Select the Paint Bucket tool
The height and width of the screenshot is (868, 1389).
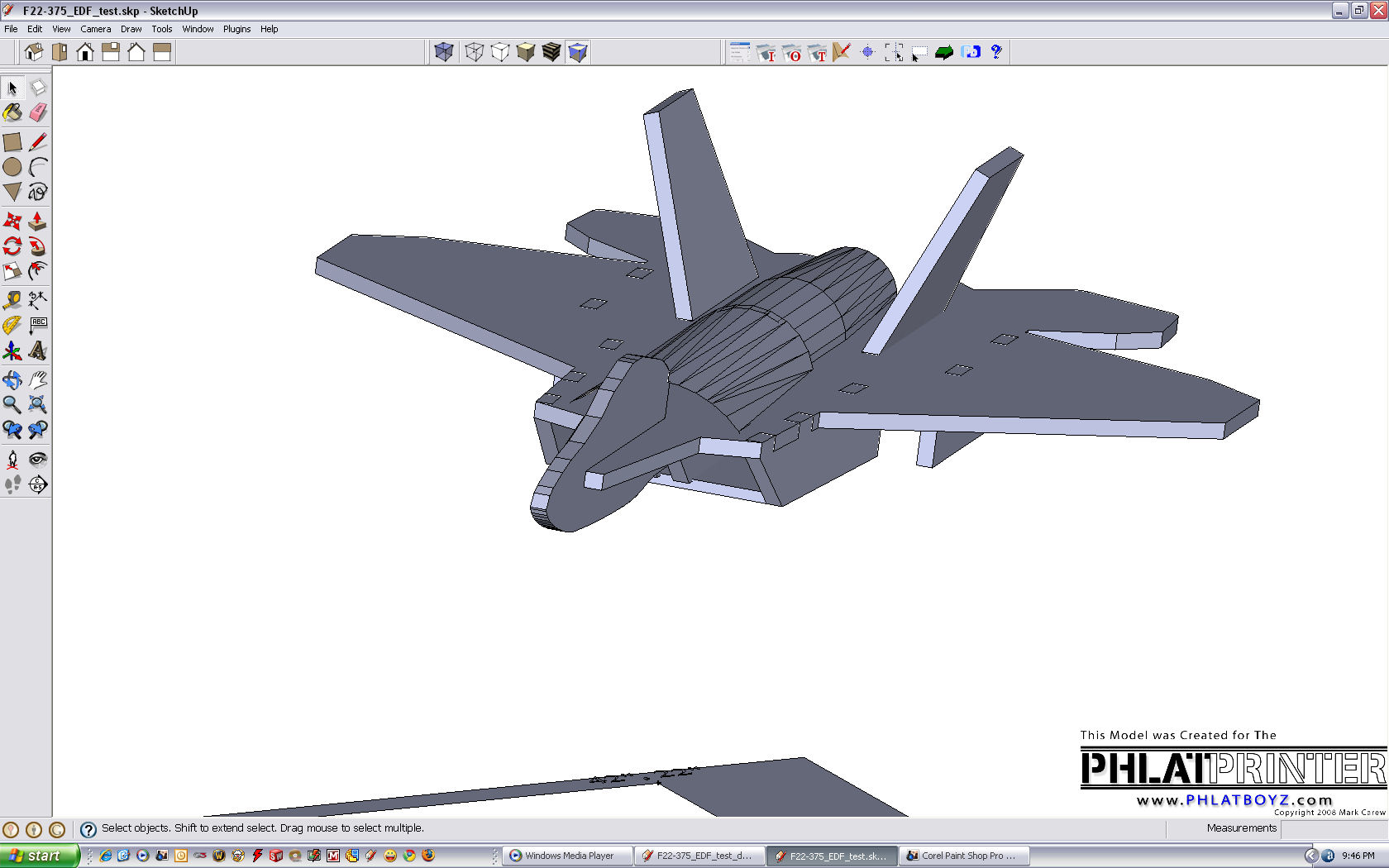(x=12, y=112)
